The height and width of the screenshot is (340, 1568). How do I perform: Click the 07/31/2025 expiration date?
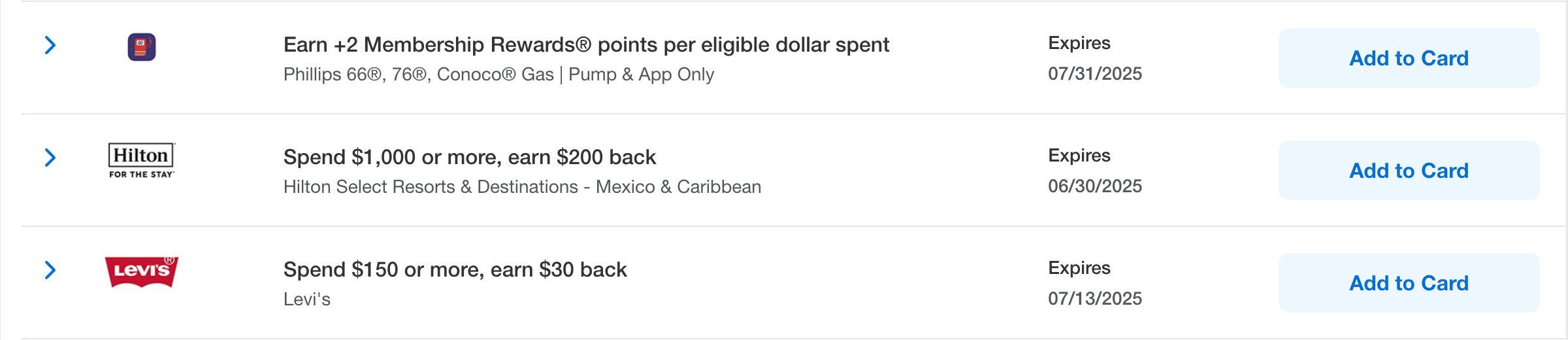pos(1095,73)
